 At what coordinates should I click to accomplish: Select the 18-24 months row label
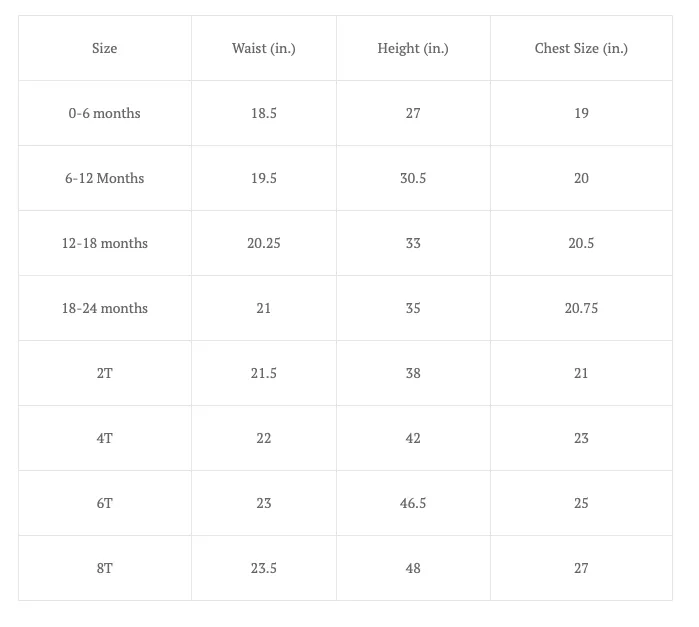[x=105, y=308]
